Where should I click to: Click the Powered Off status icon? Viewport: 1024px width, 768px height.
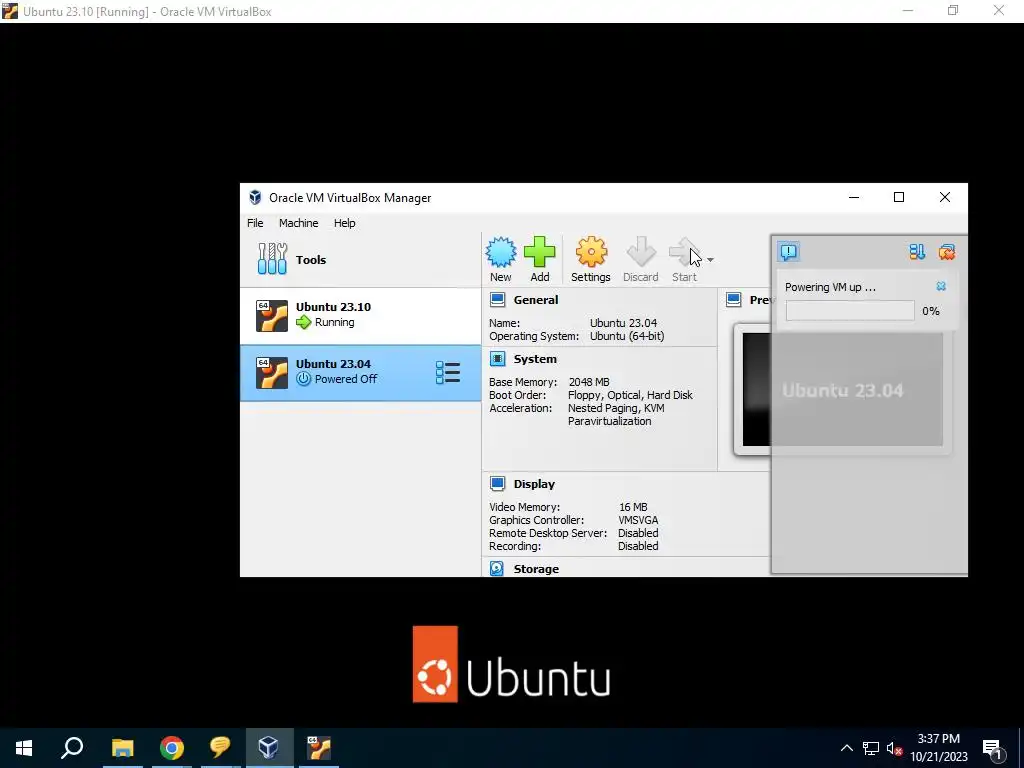(304, 379)
